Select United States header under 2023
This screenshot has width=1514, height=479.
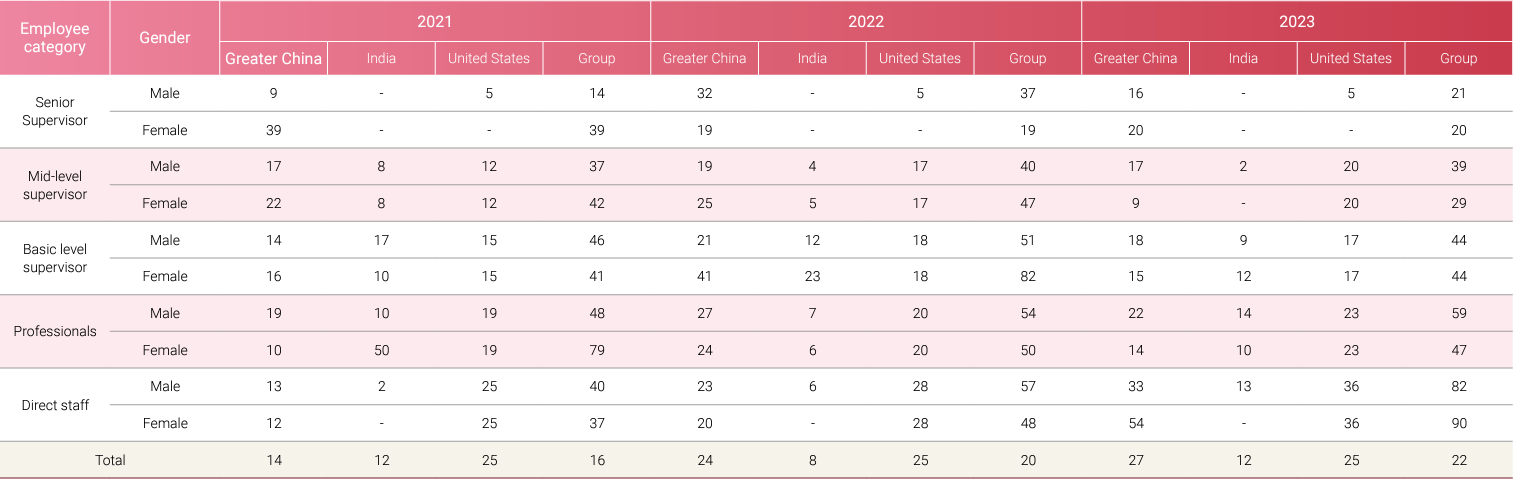pyautogui.click(x=1351, y=58)
